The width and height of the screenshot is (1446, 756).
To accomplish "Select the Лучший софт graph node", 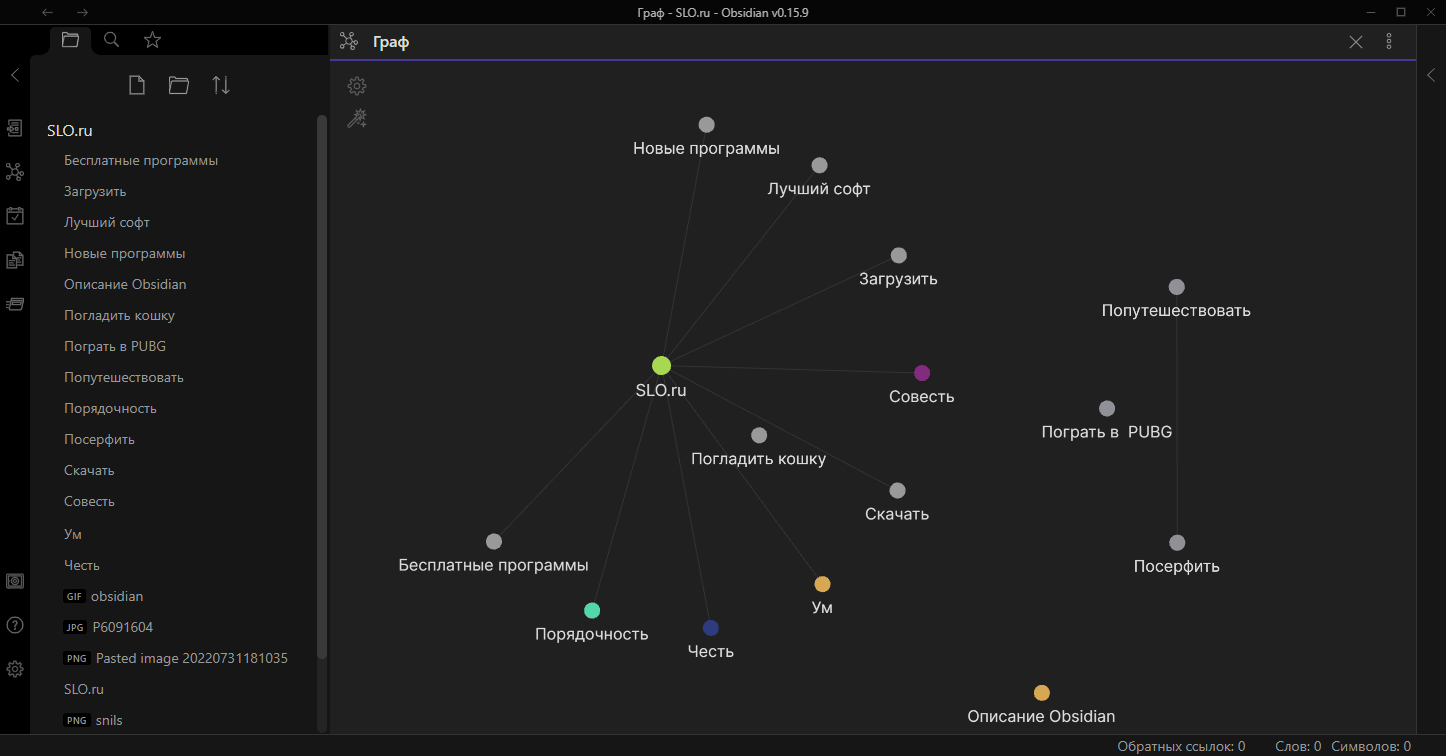I will click(x=819, y=165).
